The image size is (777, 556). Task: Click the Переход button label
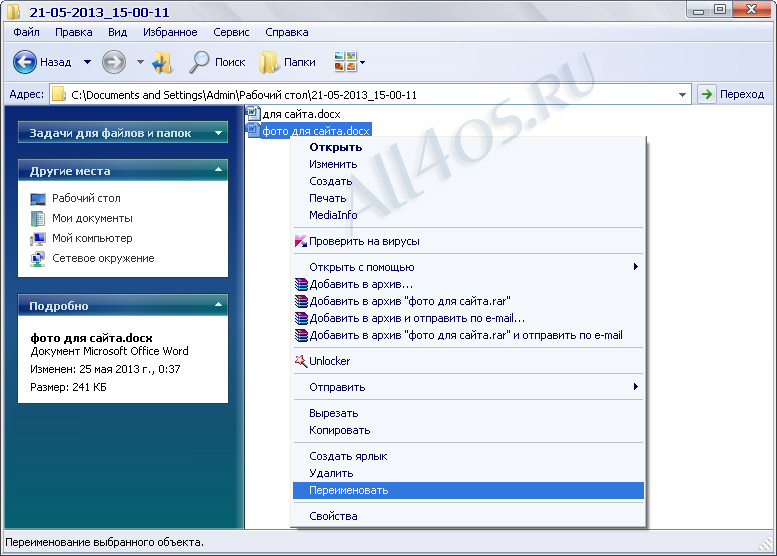742,94
